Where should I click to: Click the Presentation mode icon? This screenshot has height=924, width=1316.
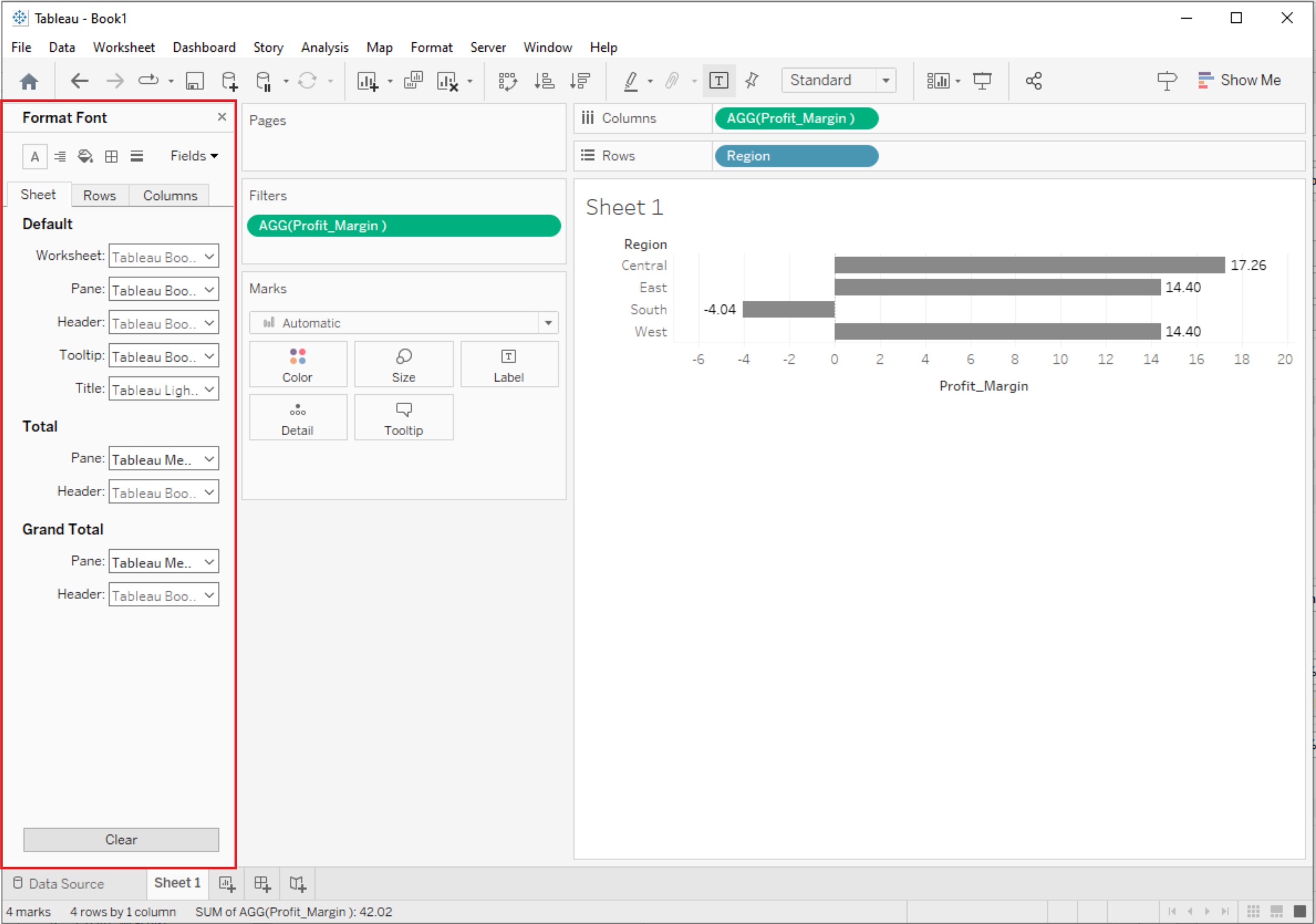click(x=982, y=81)
